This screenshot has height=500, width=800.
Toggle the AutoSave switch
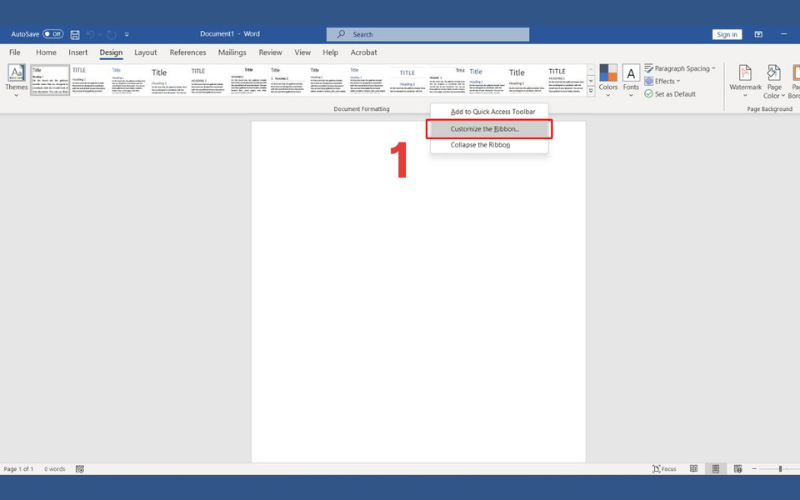[x=53, y=34]
